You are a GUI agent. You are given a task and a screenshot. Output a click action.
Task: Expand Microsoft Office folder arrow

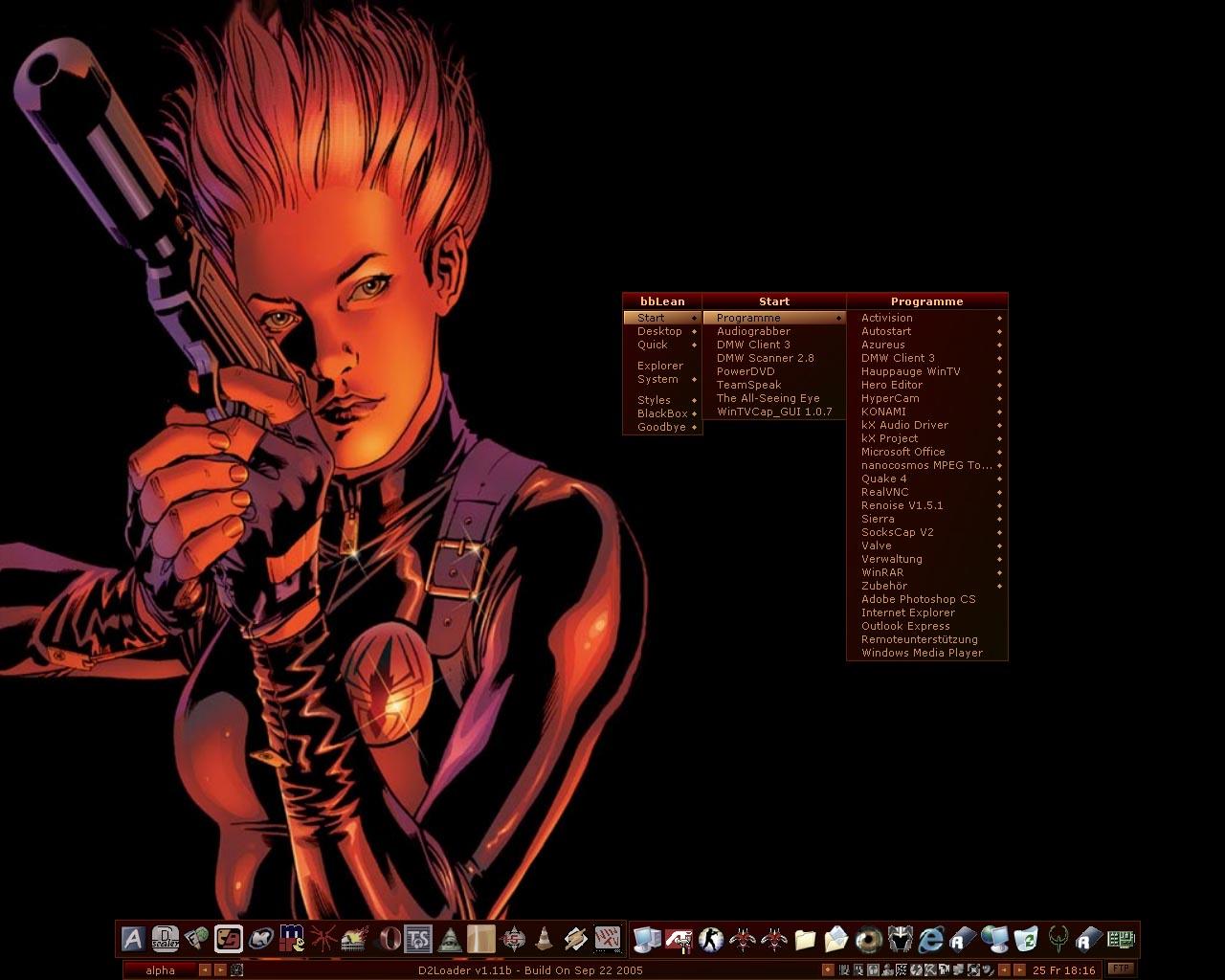[999, 452]
